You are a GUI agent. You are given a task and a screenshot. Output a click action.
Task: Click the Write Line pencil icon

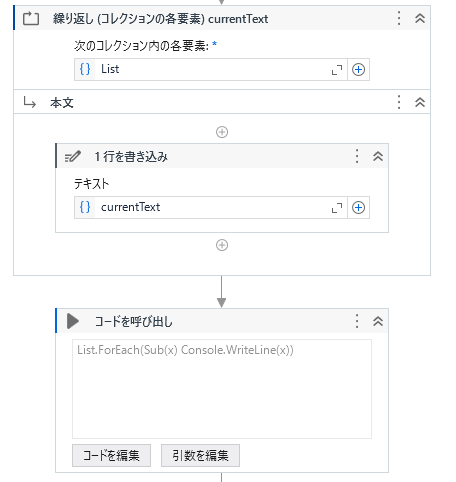pos(73,156)
